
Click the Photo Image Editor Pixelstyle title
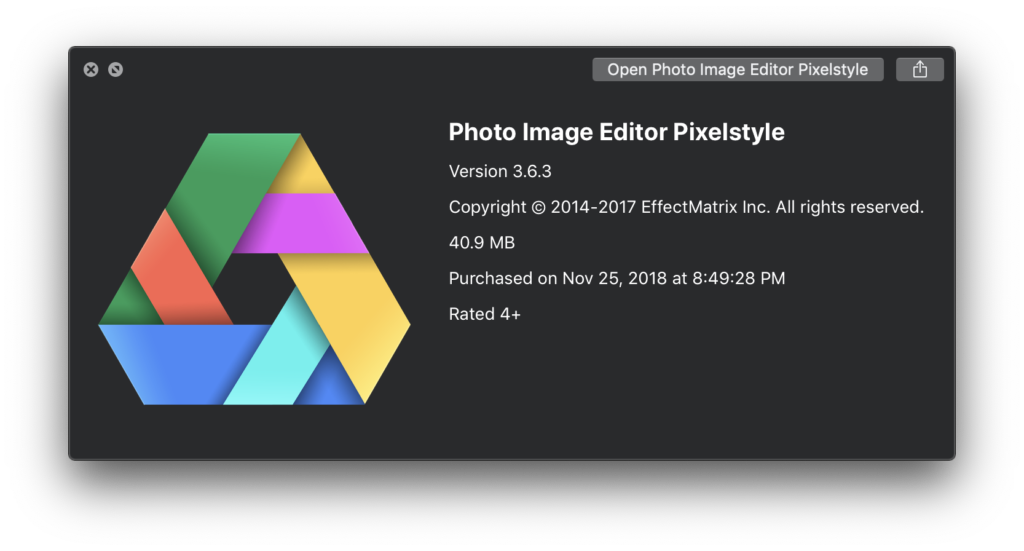[616, 133]
